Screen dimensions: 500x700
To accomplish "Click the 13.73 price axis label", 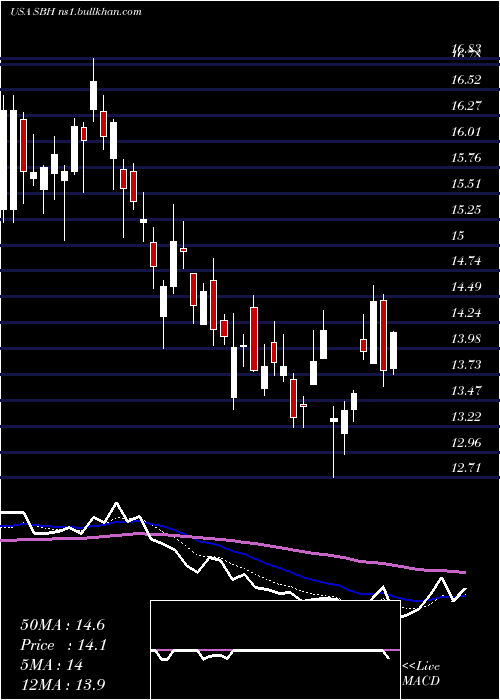I will pos(466,365).
